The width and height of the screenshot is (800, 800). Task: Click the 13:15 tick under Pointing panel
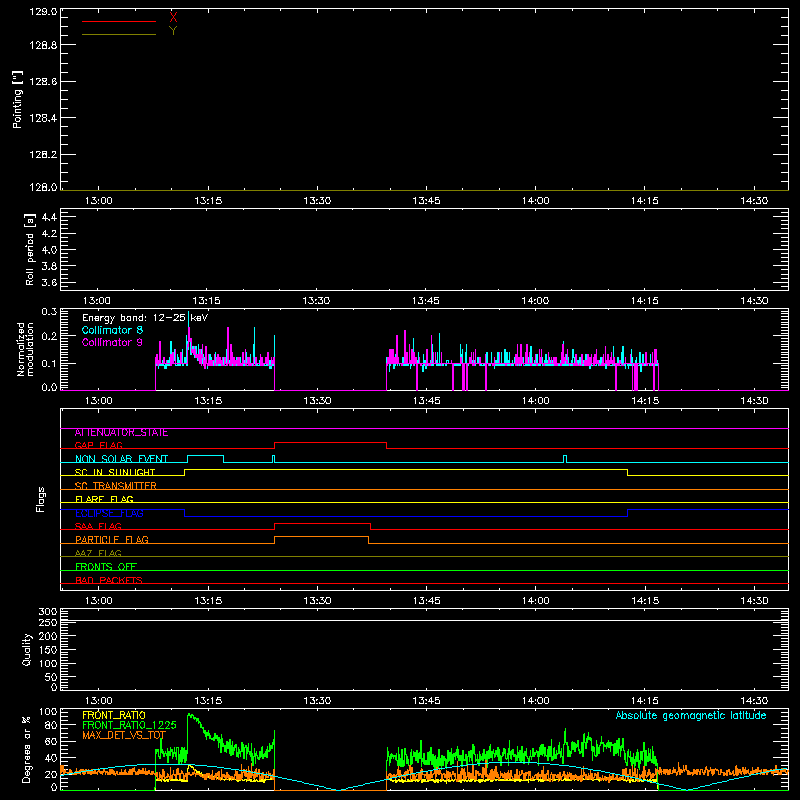pyautogui.click(x=208, y=201)
